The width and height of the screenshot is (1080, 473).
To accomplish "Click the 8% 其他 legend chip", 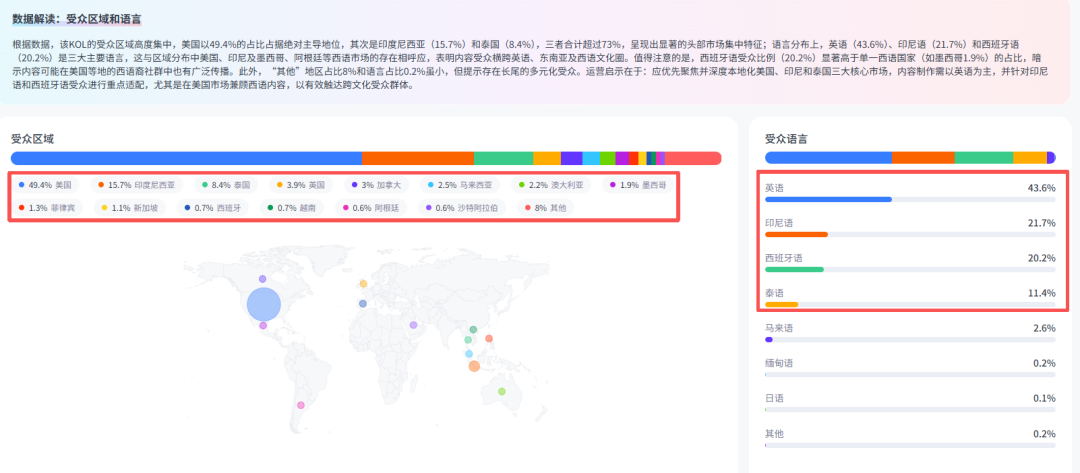I will (545, 207).
